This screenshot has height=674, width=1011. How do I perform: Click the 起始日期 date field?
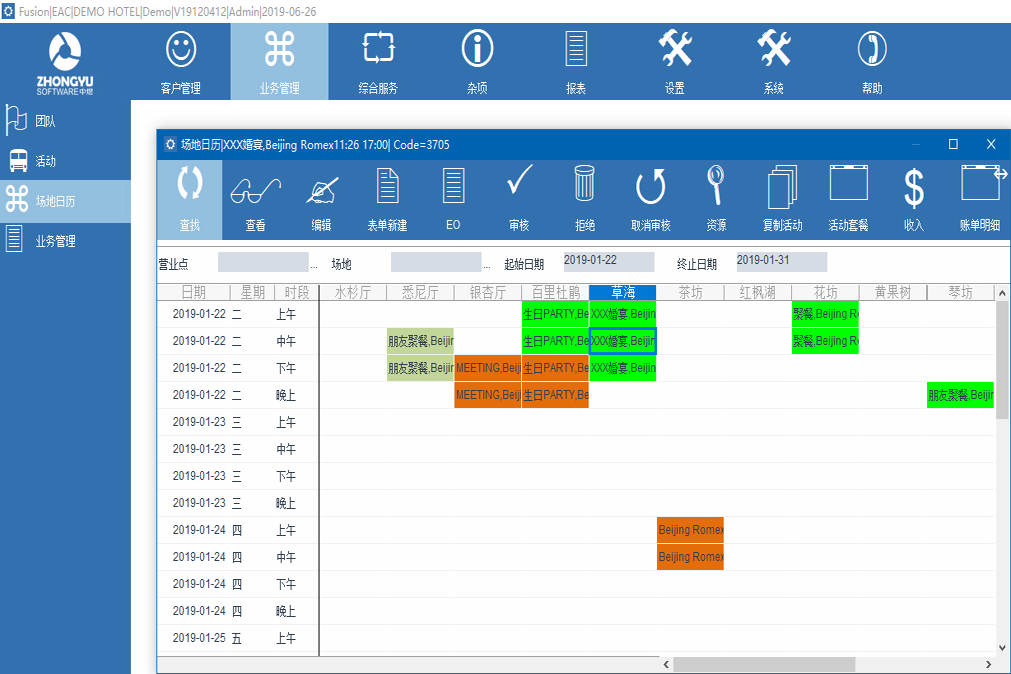tap(608, 262)
